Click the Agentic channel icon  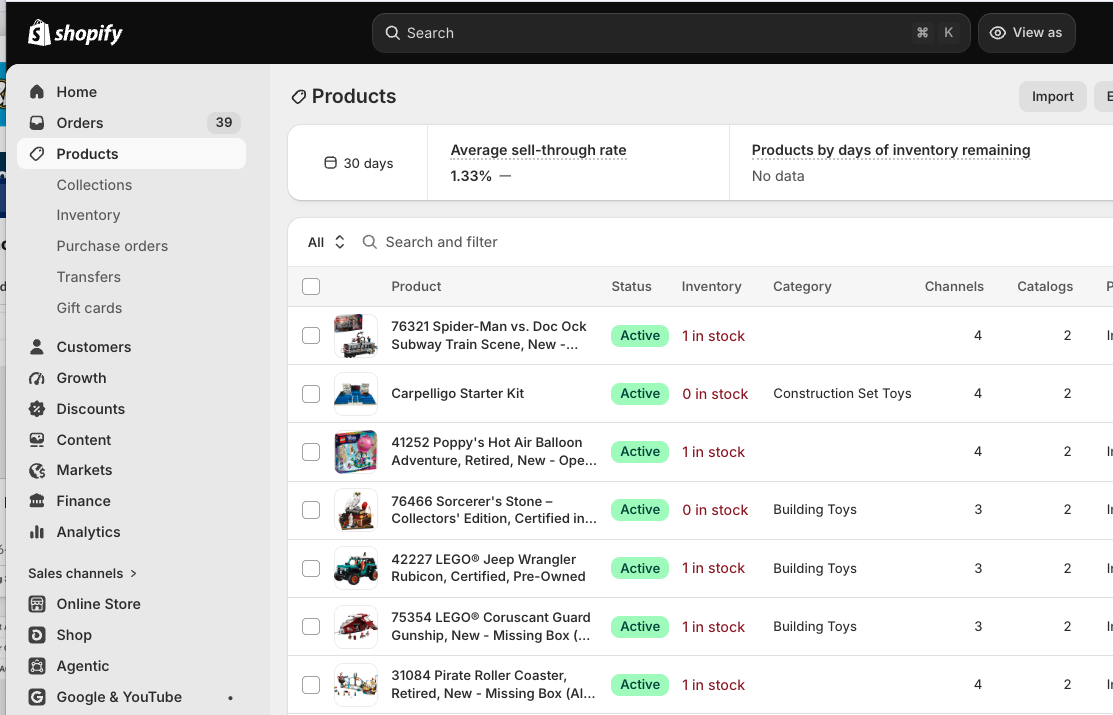pos(37,666)
